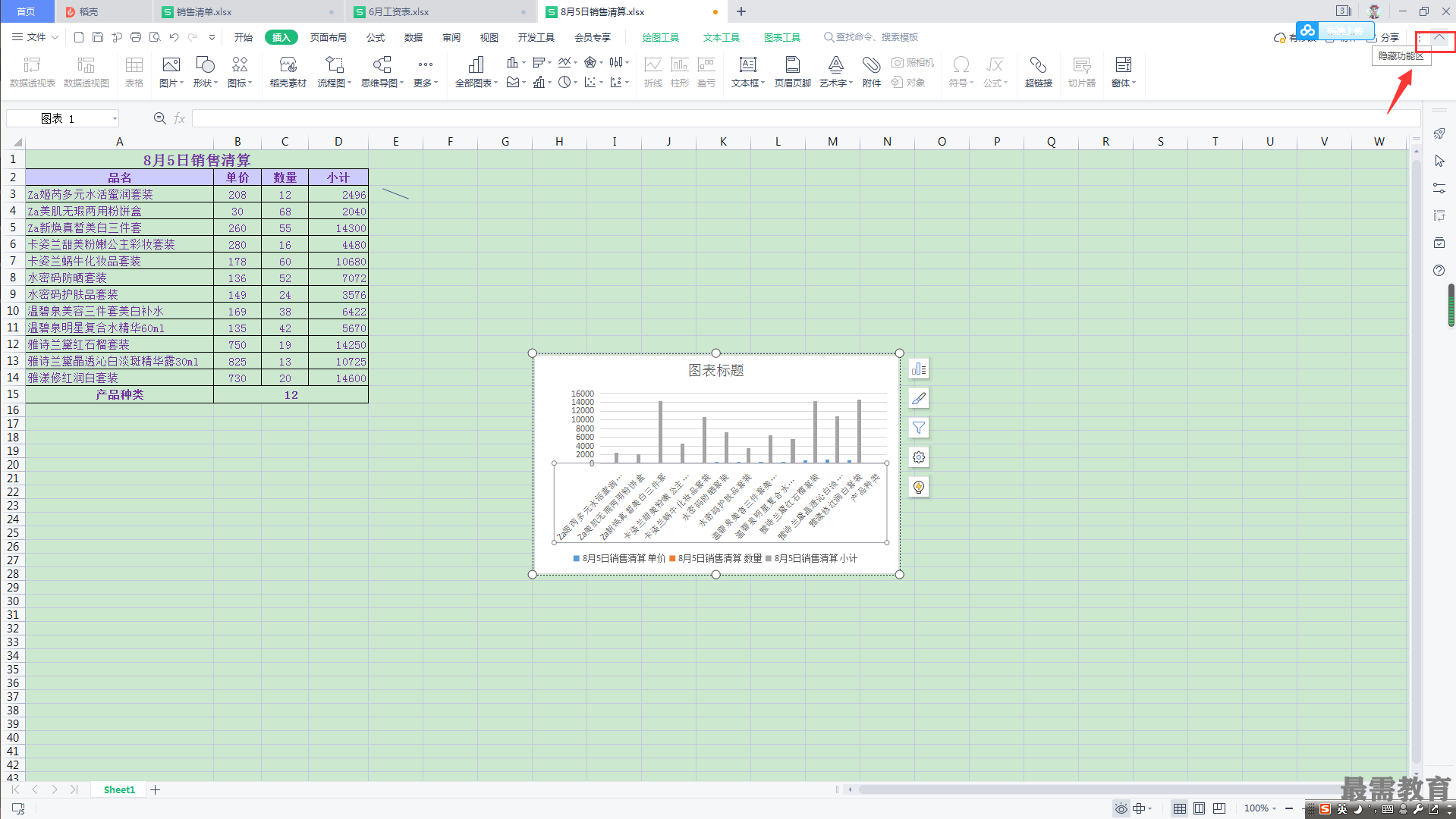Screen dimensions: 1456x819
Task: Open the 首页 home tab
Action: point(27,11)
